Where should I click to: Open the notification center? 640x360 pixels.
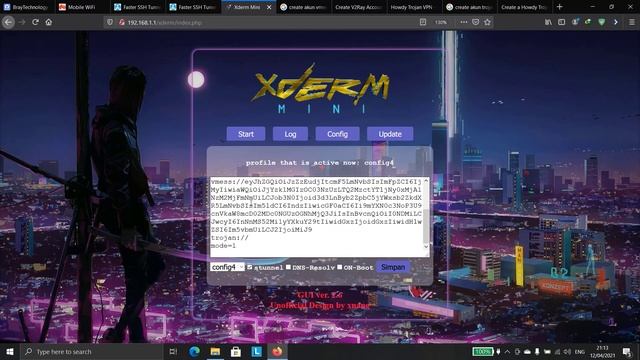pyautogui.click(x=627, y=351)
